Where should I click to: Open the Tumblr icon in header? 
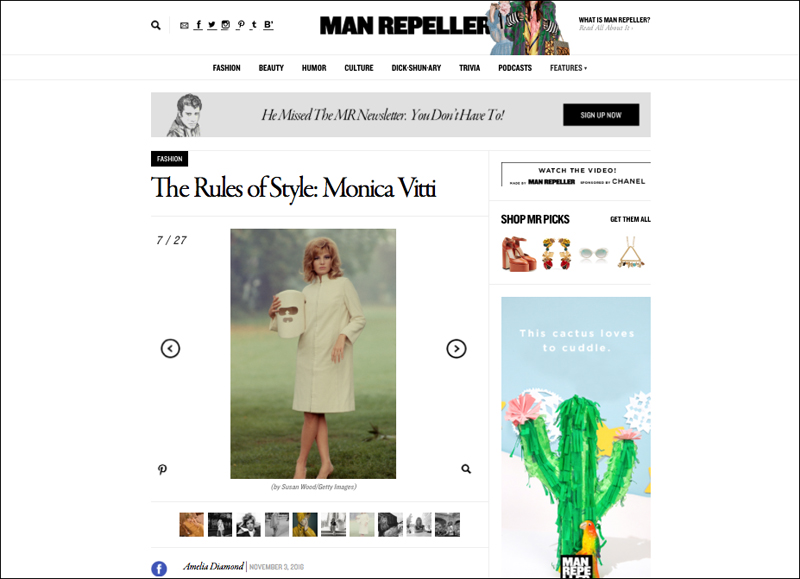click(254, 24)
